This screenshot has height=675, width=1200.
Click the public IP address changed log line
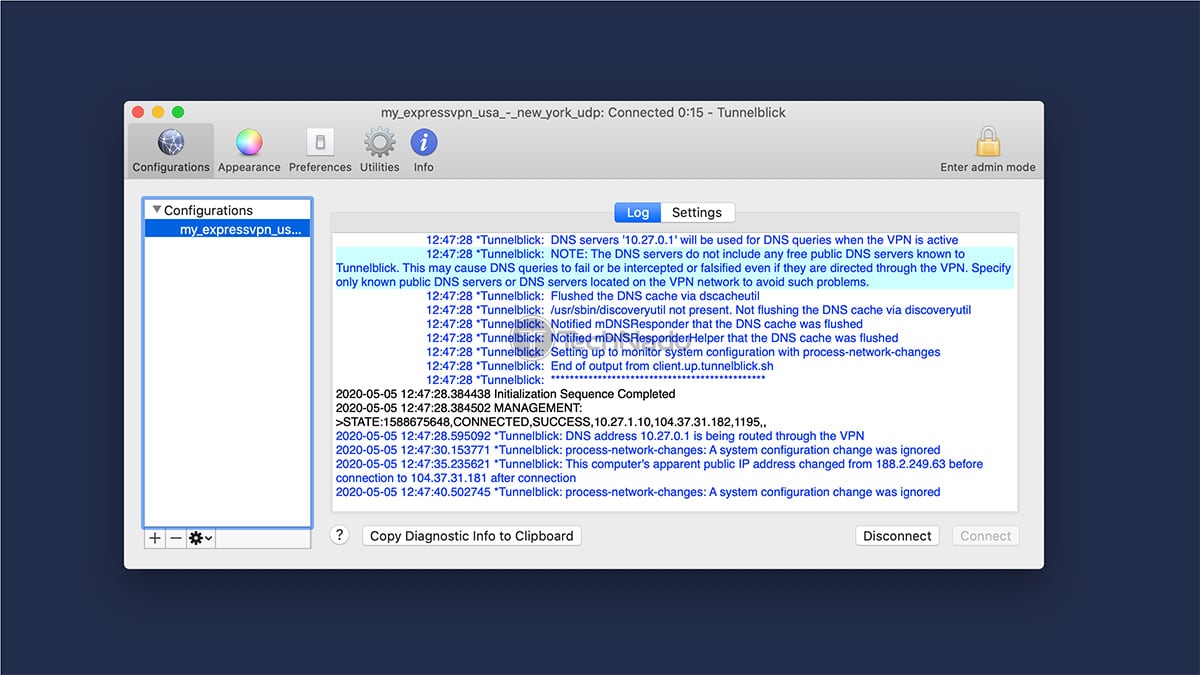(x=659, y=471)
